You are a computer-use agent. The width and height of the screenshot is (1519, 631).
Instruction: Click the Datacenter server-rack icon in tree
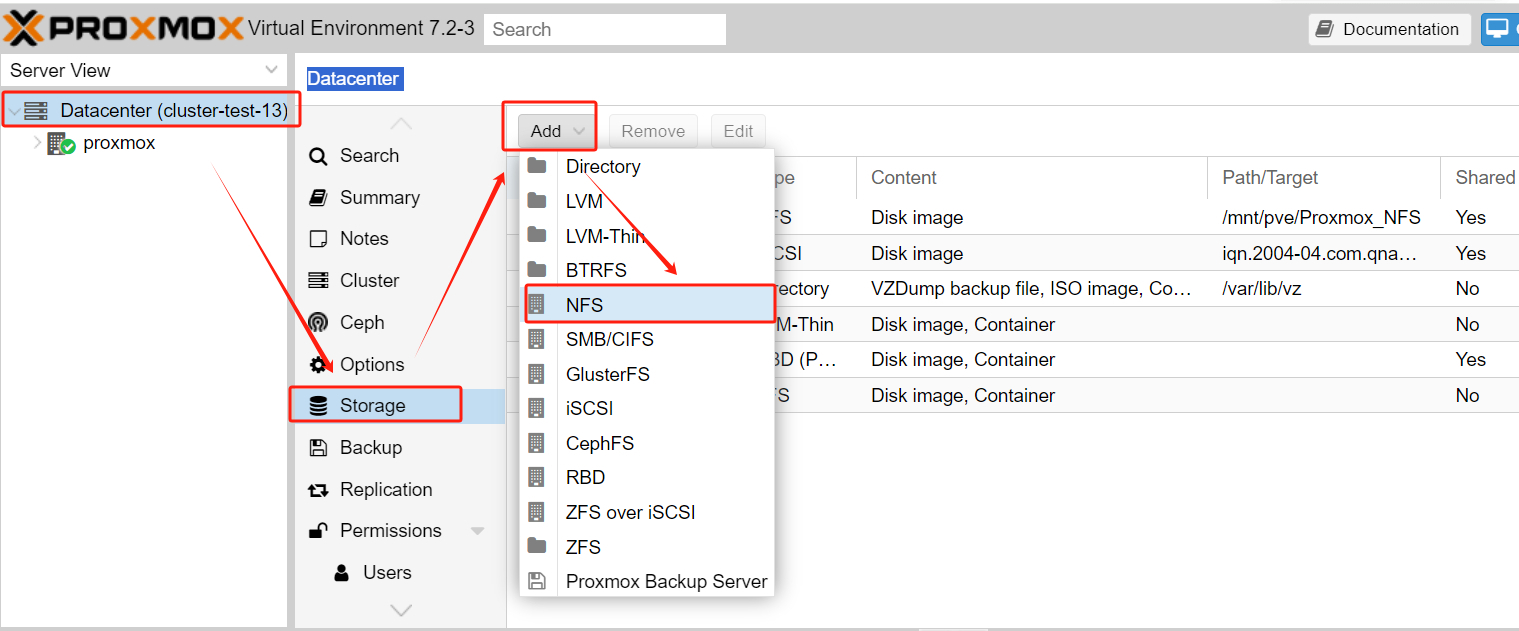[36, 111]
